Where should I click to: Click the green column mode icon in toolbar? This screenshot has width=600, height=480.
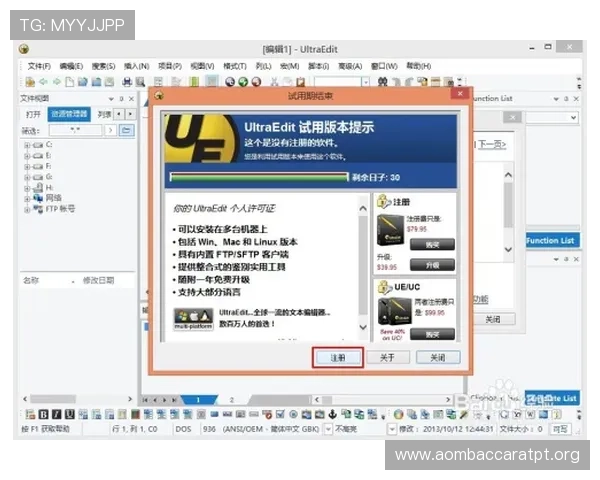(194, 82)
